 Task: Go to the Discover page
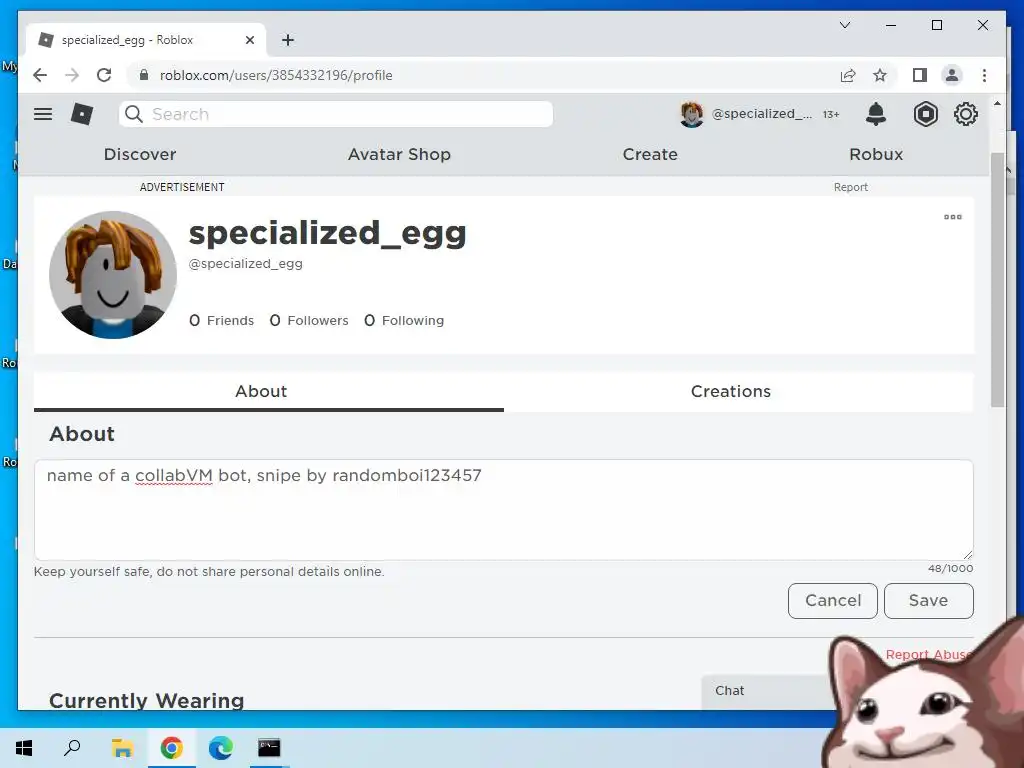140,154
